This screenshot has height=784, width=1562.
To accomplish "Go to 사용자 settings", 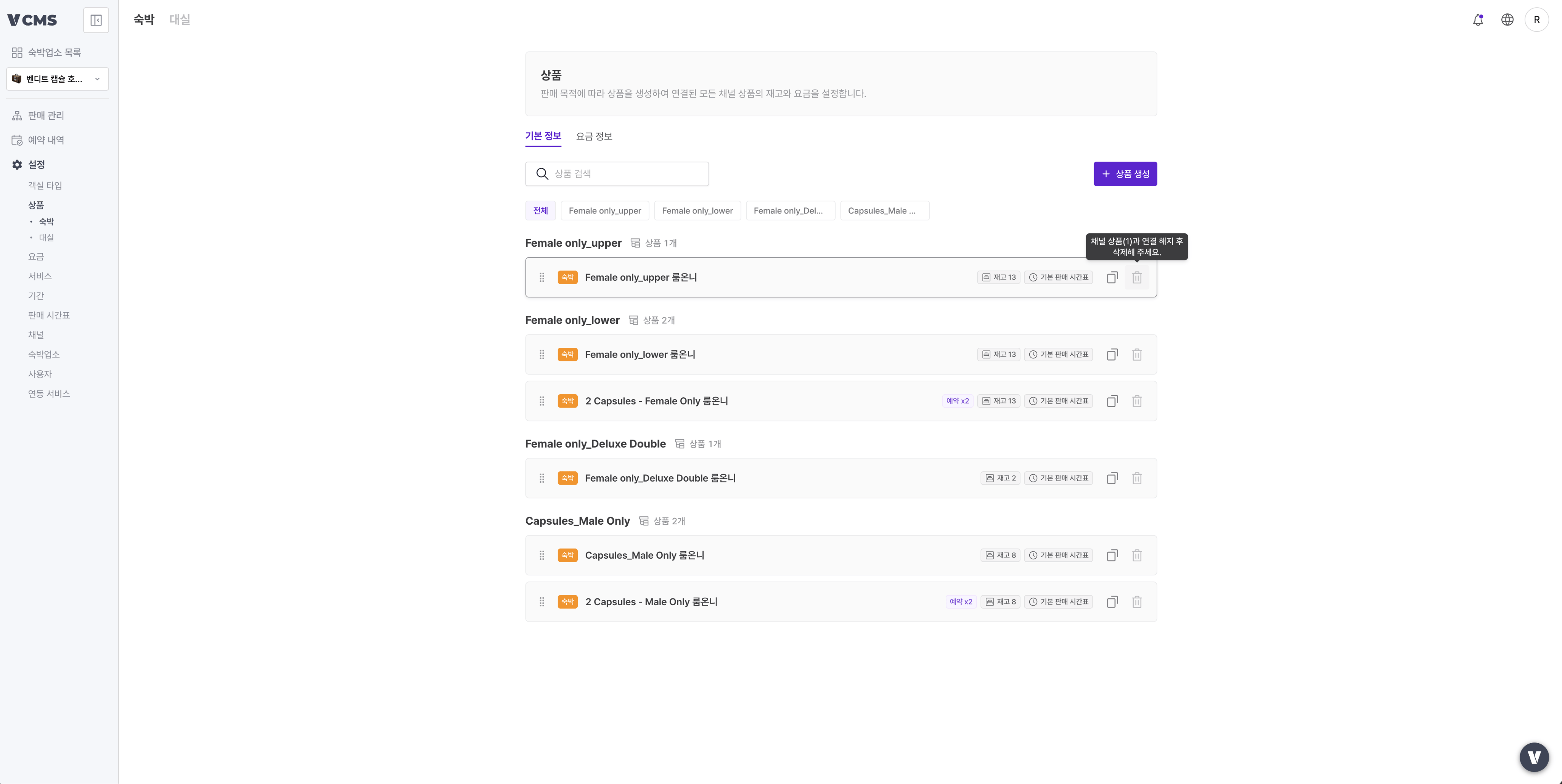I will [x=40, y=375].
